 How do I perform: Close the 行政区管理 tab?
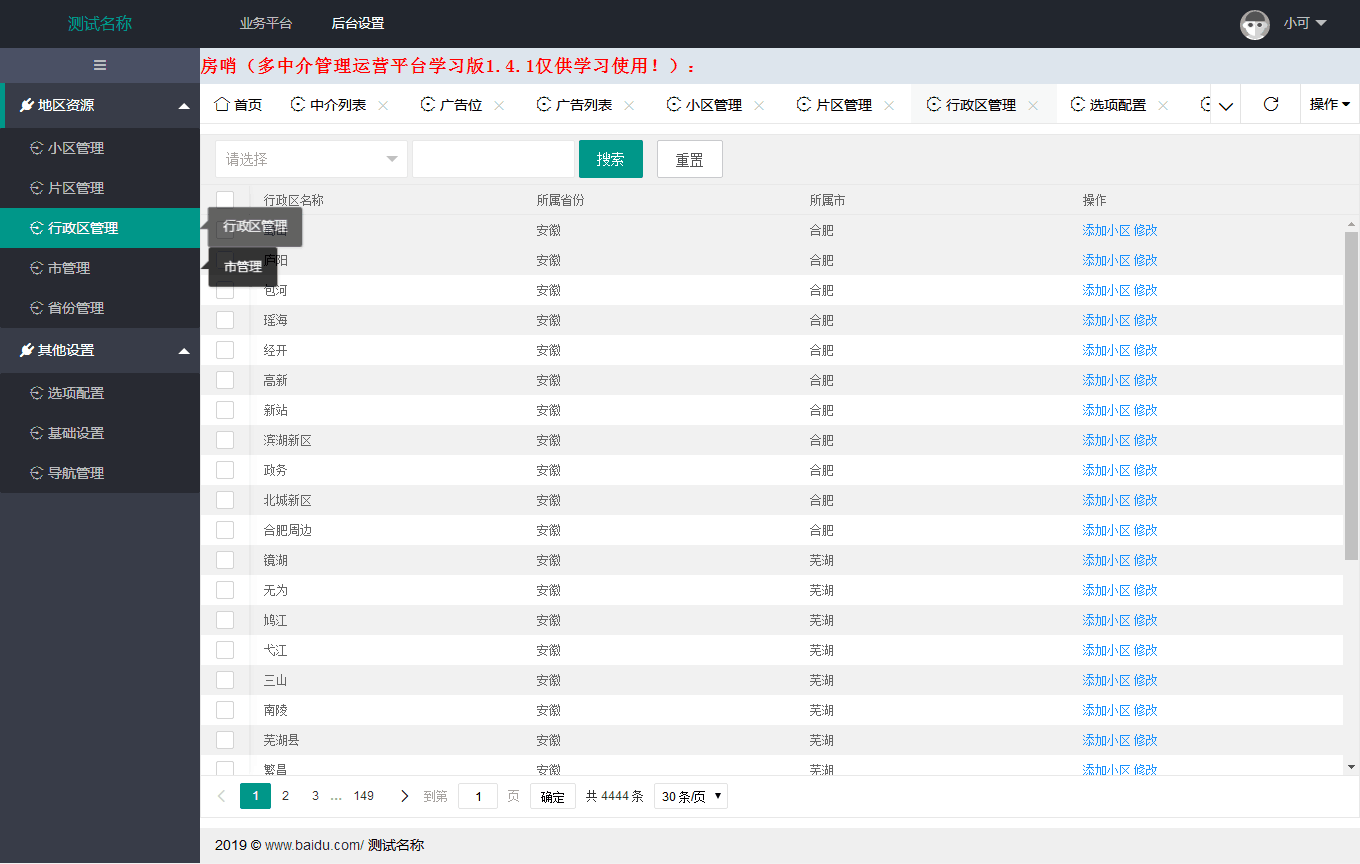click(1033, 105)
